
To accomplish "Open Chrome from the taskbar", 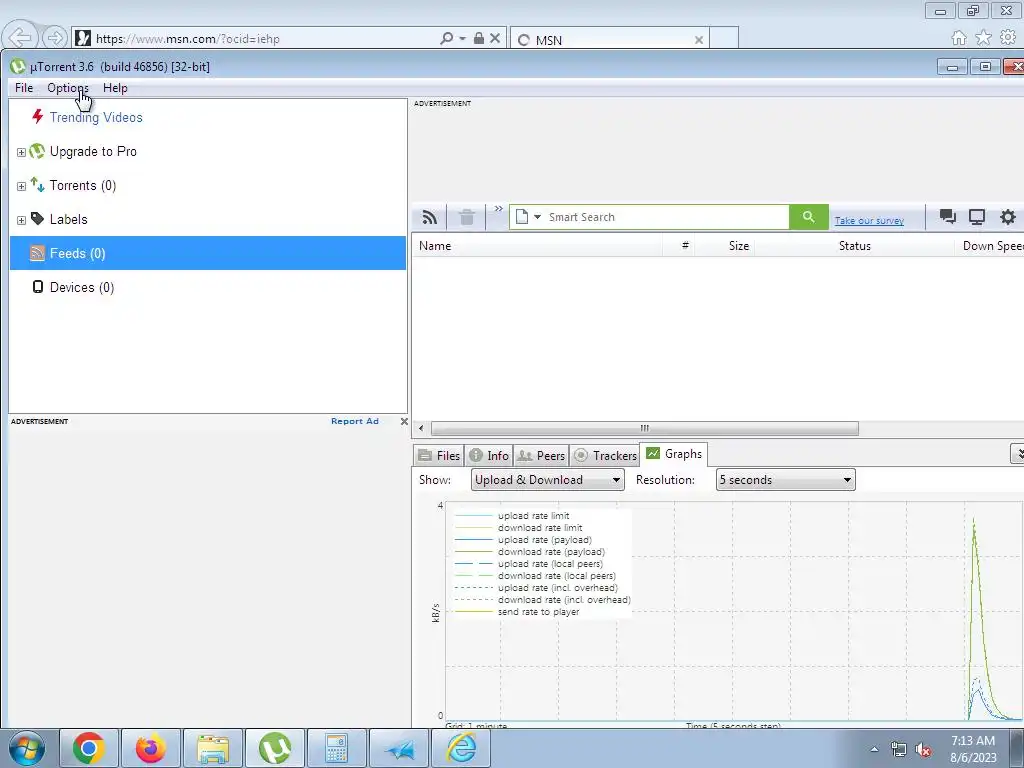I will [x=89, y=748].
